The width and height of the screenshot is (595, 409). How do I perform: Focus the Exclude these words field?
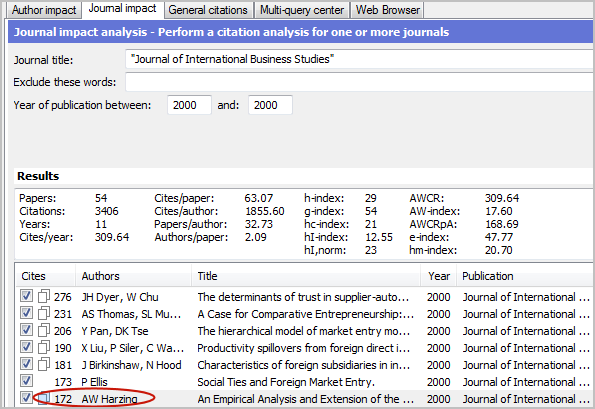click(360, 82)
